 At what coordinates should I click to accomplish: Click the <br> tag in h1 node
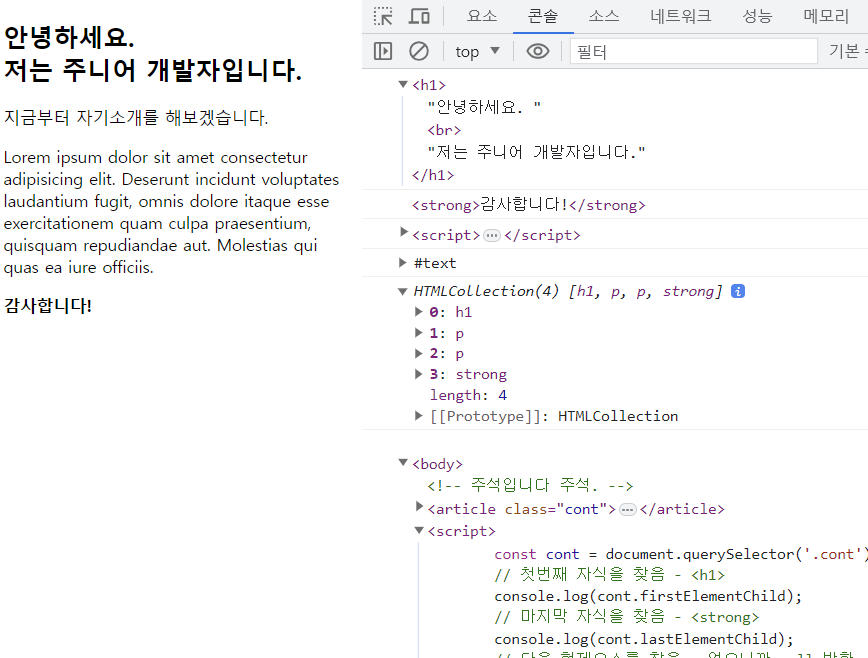444,130
